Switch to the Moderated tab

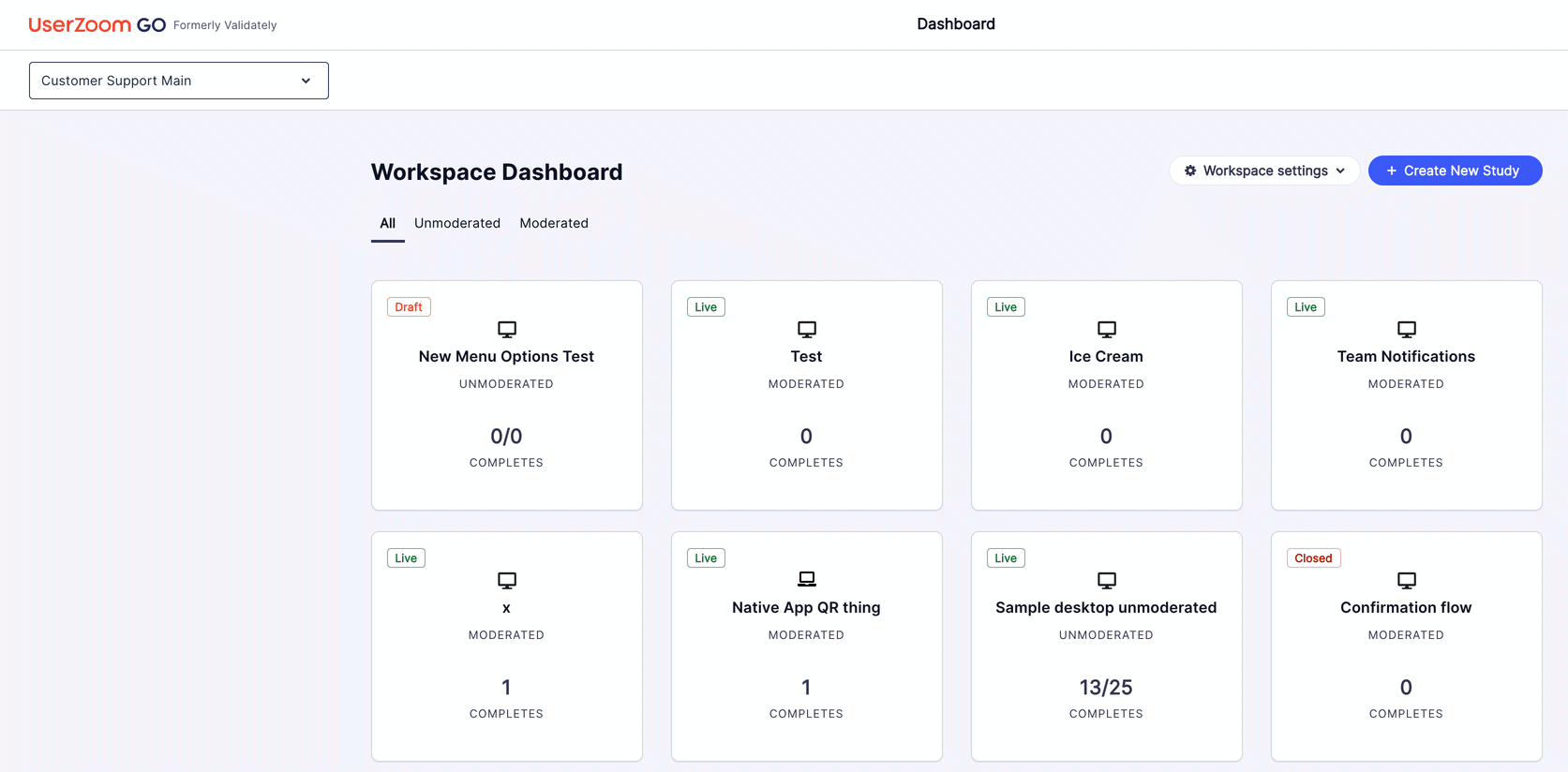554,223
